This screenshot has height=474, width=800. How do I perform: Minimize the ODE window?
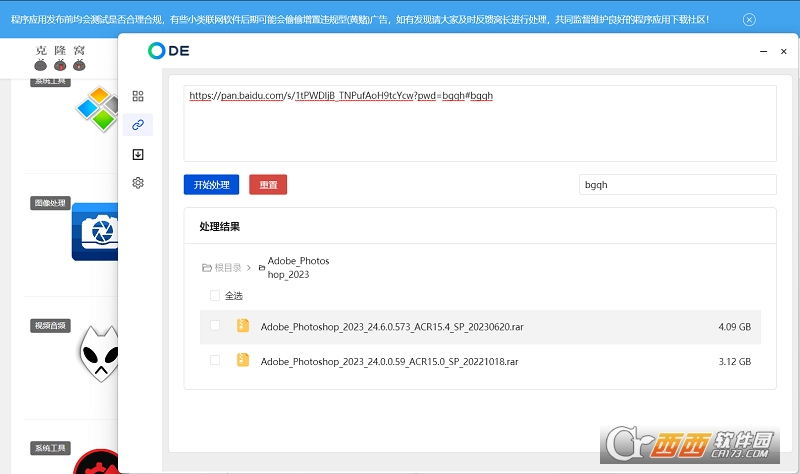coord(763,52)
